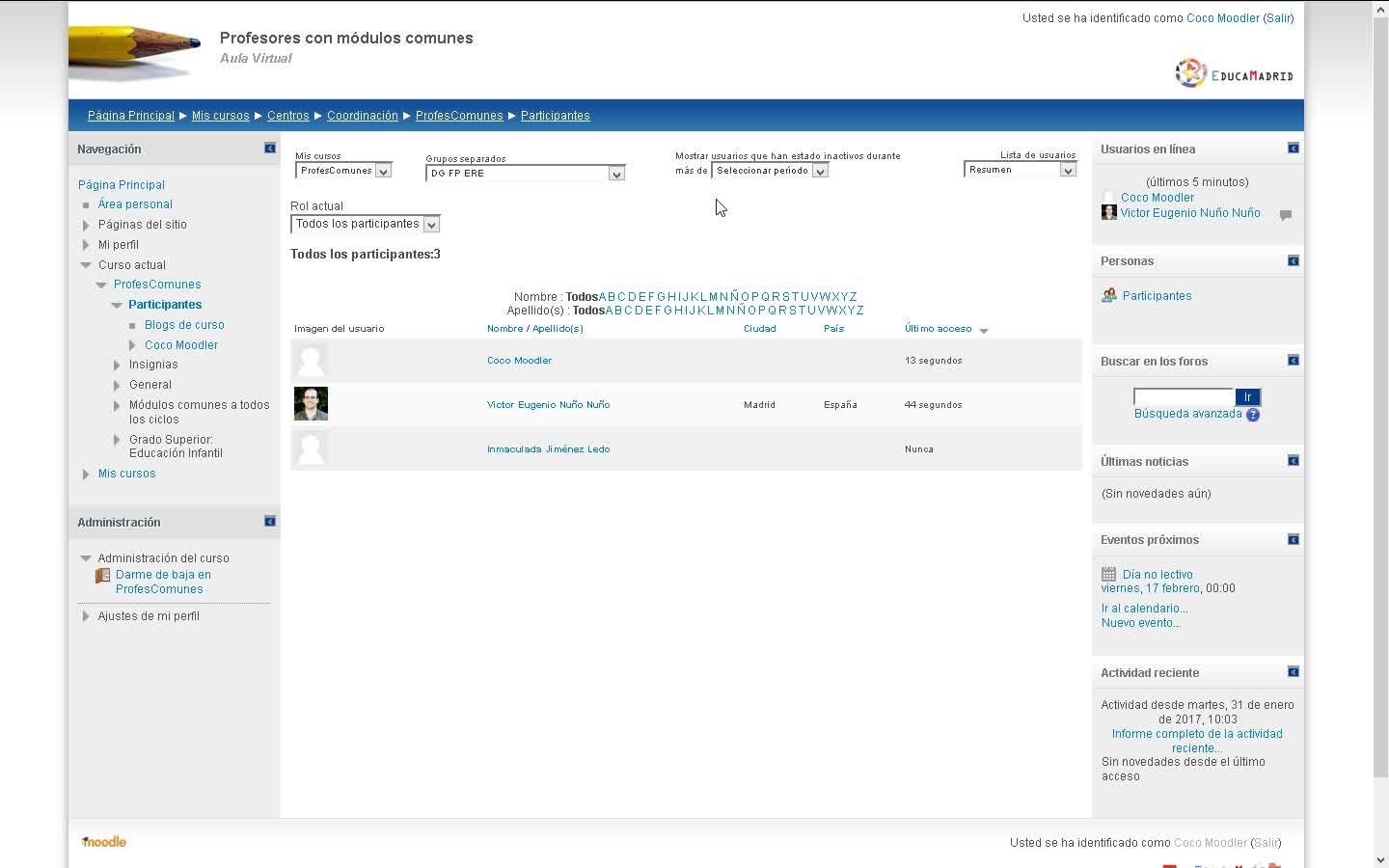The image size is (1389, 868).
Task: Collapse the Curso actual tree node
Action: coord(86,265)
